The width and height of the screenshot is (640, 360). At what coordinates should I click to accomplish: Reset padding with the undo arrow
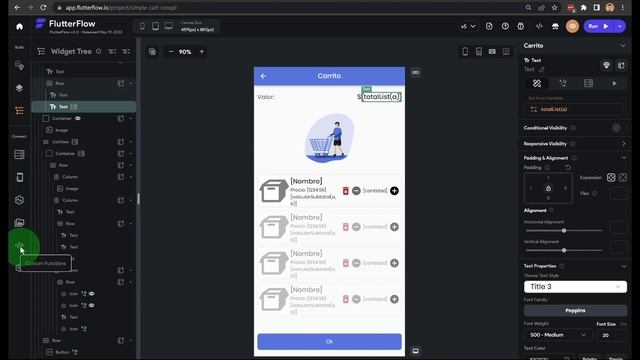point(568,167)
